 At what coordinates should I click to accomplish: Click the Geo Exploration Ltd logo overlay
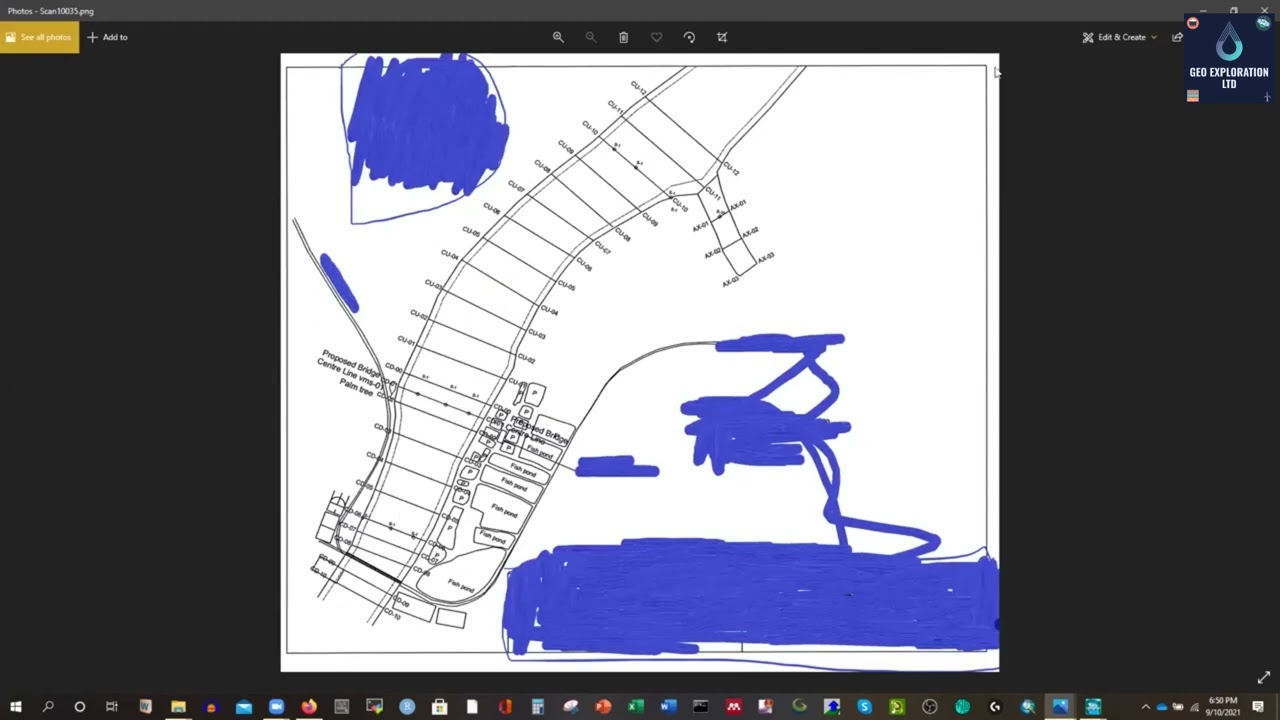click(1229, 58)
